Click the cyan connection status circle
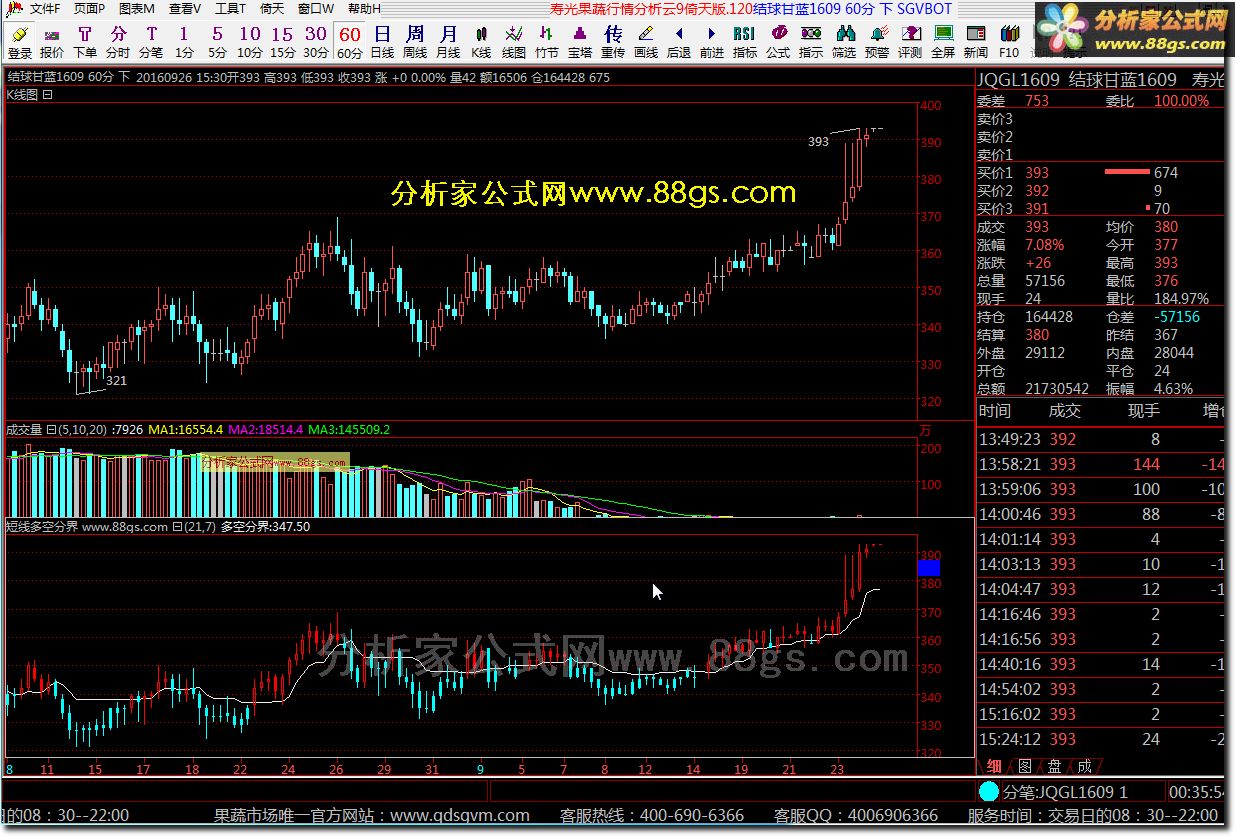The width and height of the screenshot is (1237, 837). [x=988, y=792]
